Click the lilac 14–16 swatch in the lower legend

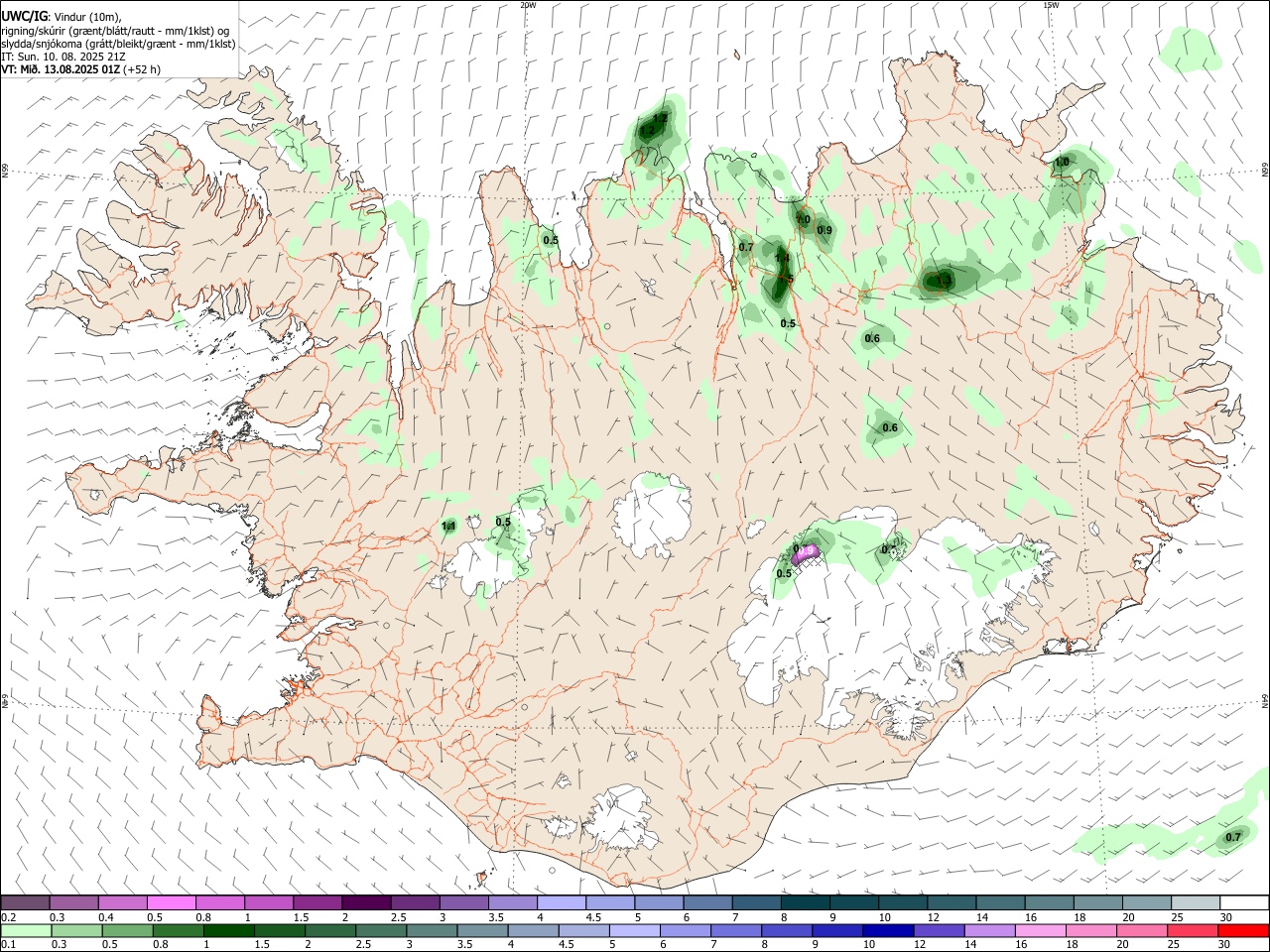coord(989,931)
